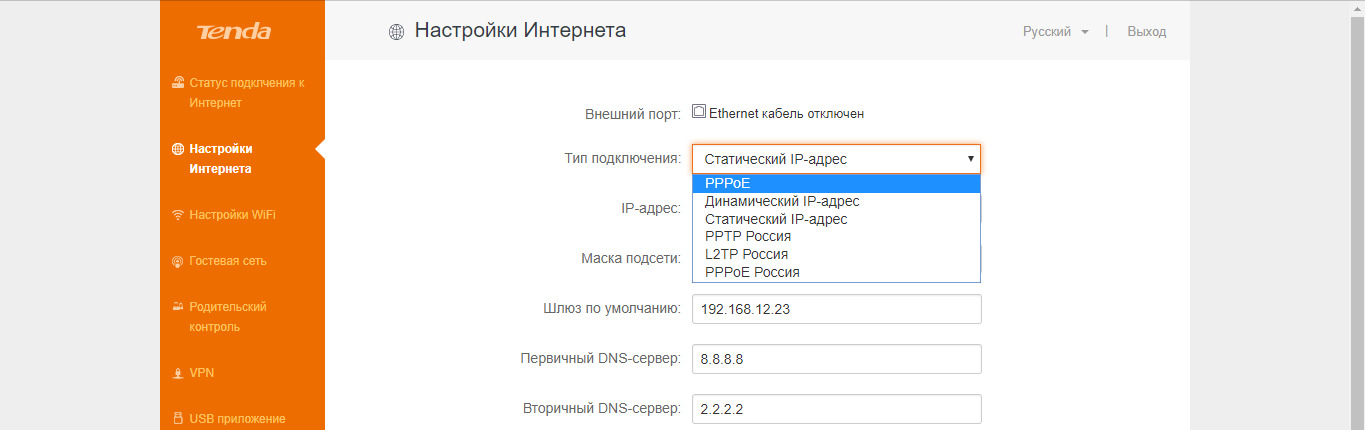Pick L2TP Россия from the list
Viewport: 1365px width, 430px height.
(746, 254)
